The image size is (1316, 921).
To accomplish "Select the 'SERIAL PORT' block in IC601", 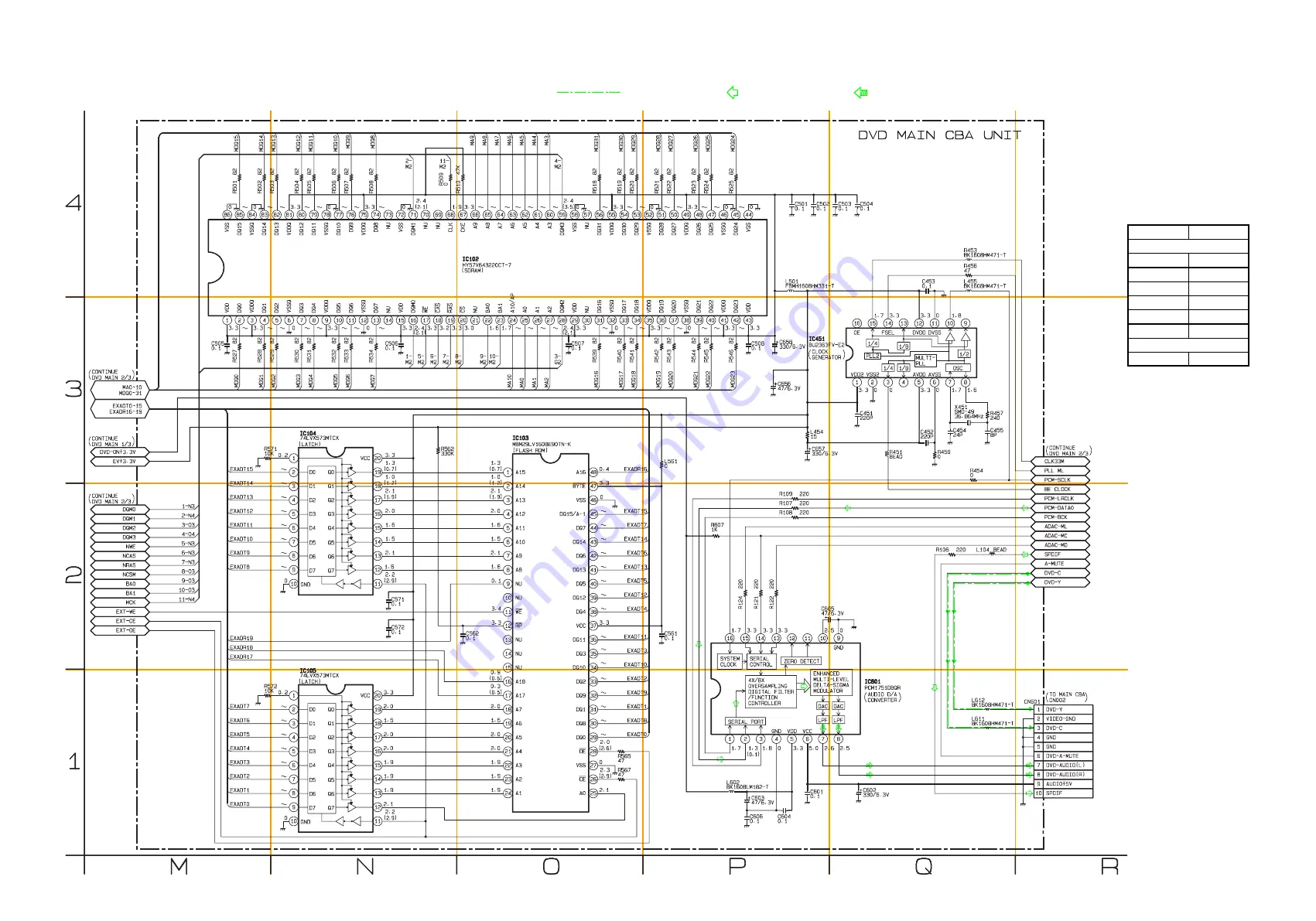I will tap(746, 722).
